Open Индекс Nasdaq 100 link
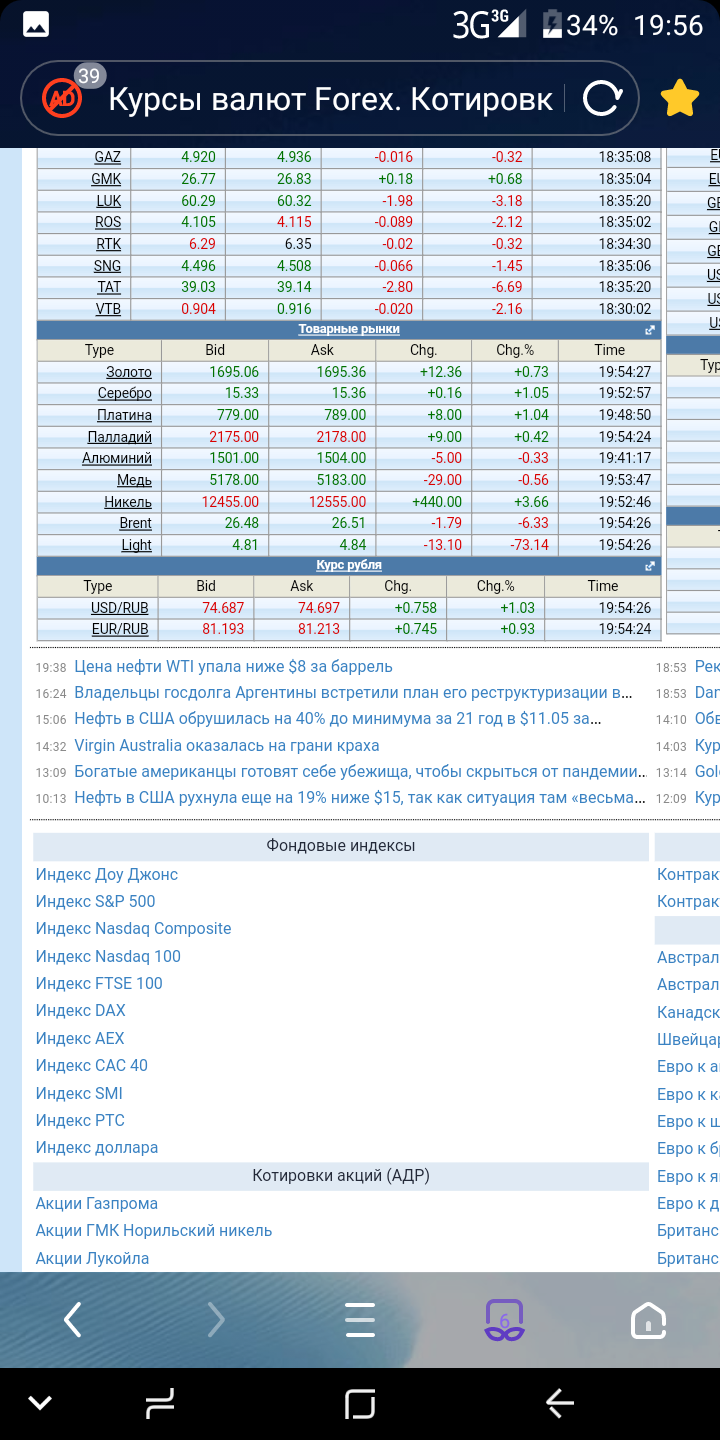The width and height of the screenshot is (720, 1440). pos(108,956)
